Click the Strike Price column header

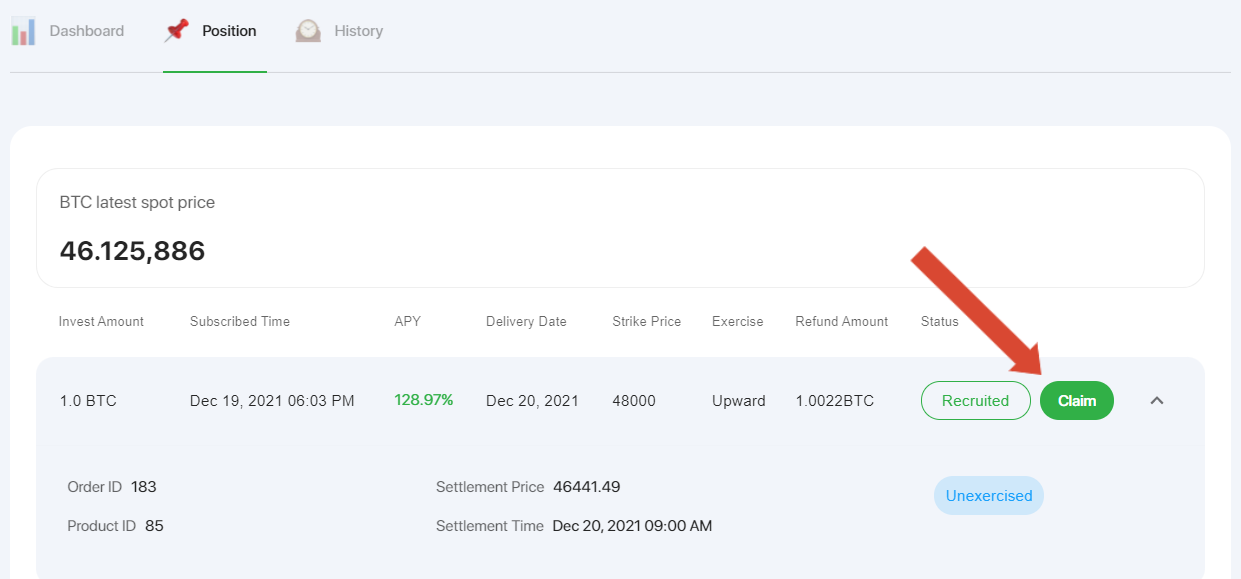point(646,322)
